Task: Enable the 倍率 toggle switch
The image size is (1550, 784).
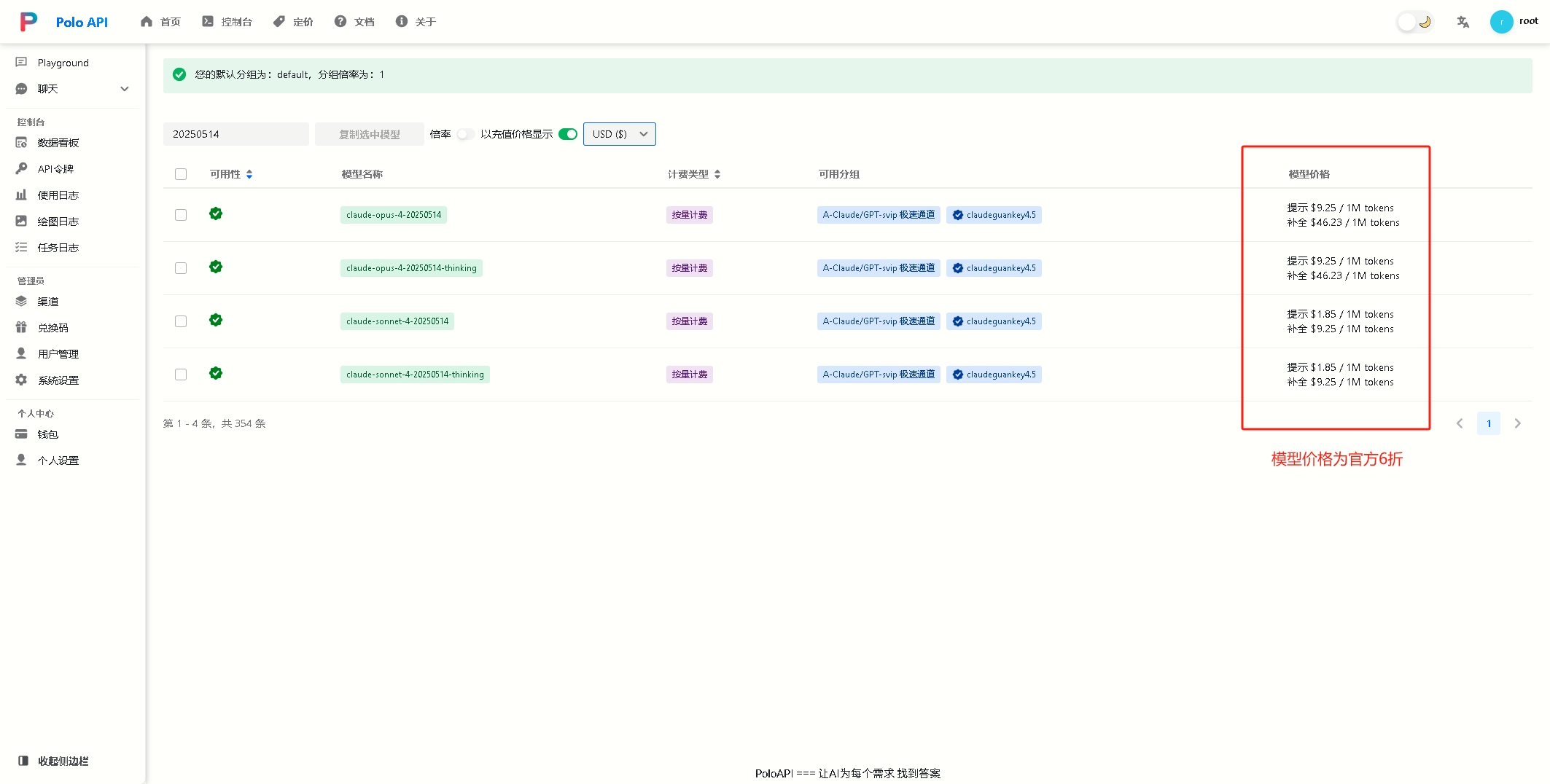Action: click(465, 134)
